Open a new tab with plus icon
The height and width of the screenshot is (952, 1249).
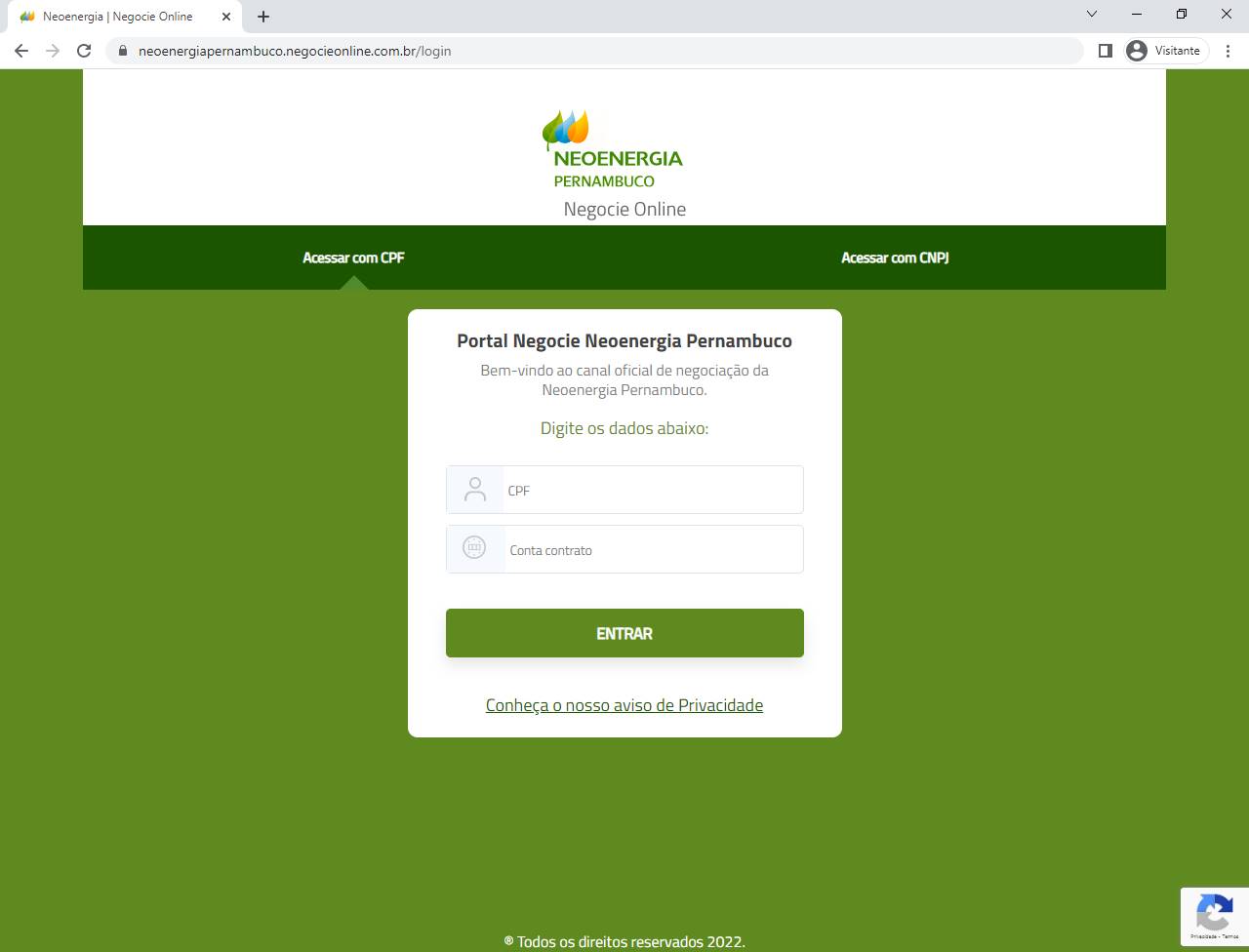pos(263,17)
